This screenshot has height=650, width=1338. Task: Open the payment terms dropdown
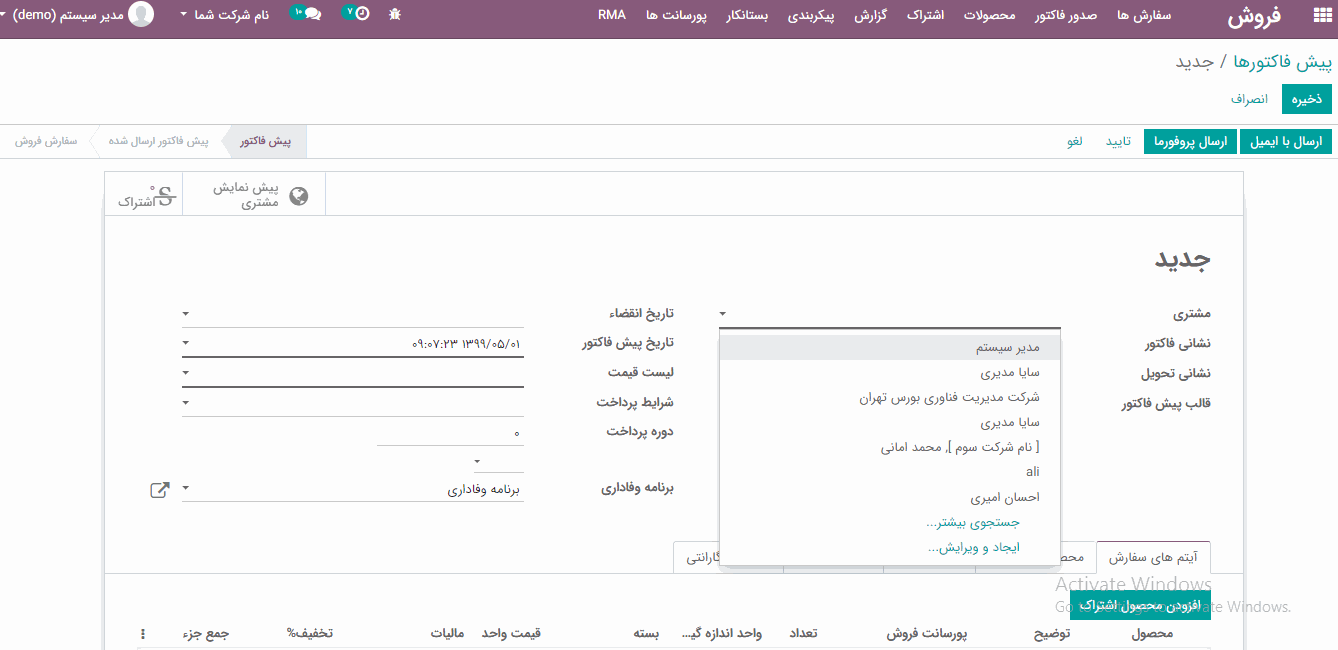[186, 403]
